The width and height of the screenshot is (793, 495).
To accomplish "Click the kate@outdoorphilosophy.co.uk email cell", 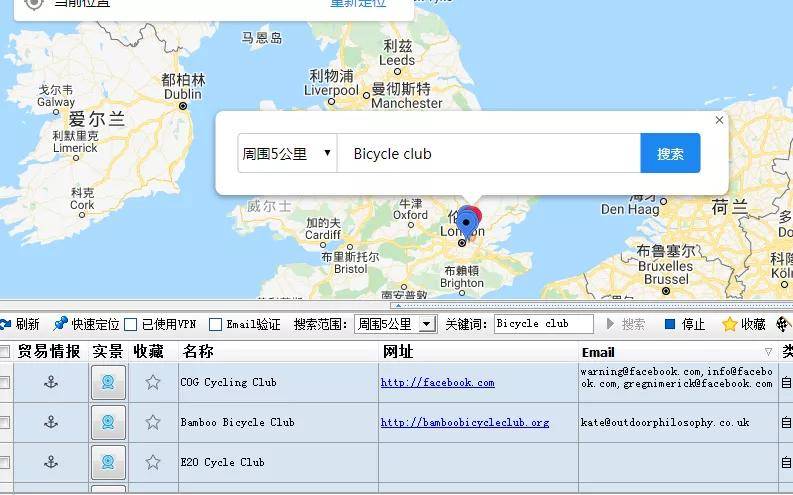I will pyautogui.click(x=678, y=422).
